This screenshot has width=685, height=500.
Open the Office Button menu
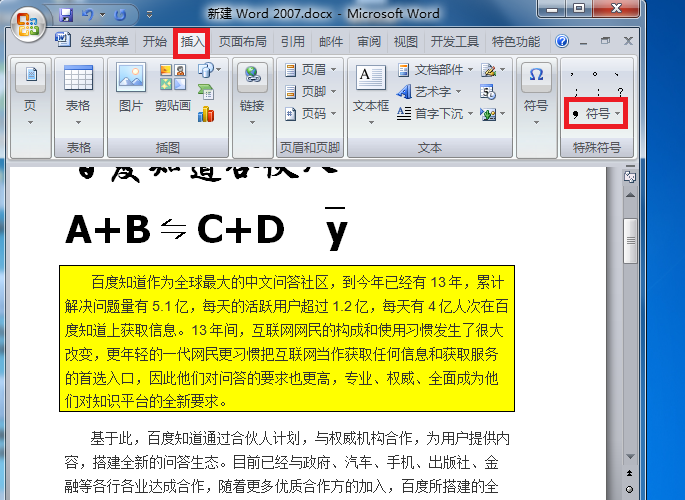coord(28,24)
